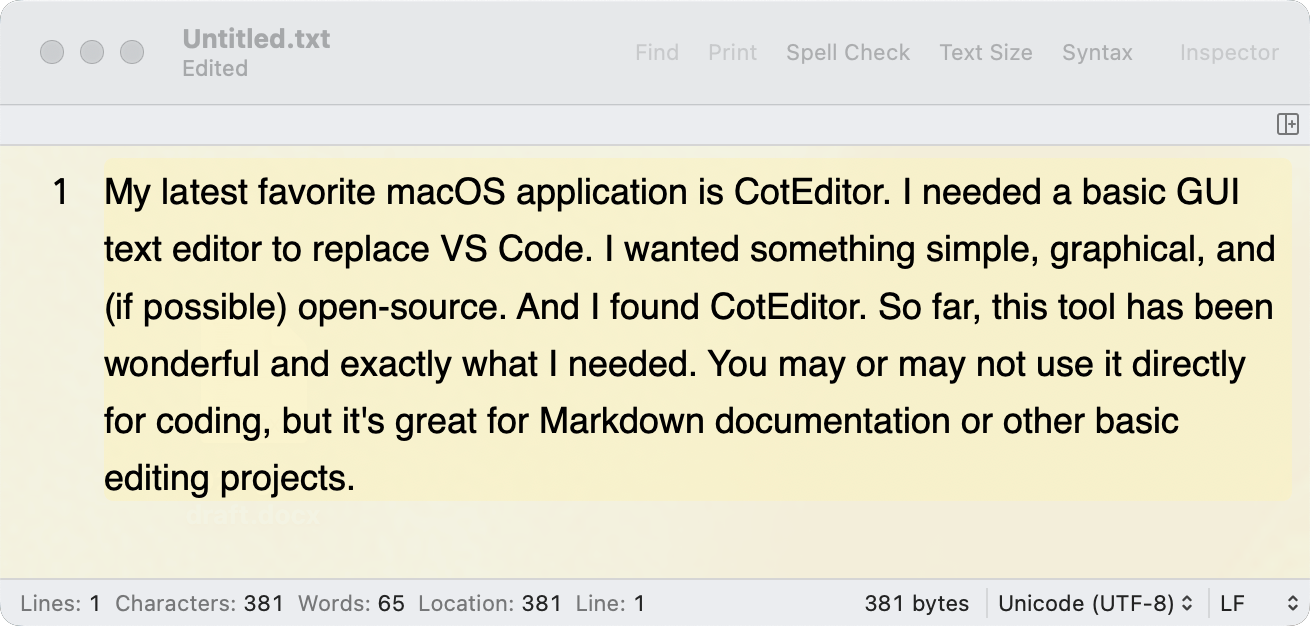Open the Syntax toolbar menu

1097,53
